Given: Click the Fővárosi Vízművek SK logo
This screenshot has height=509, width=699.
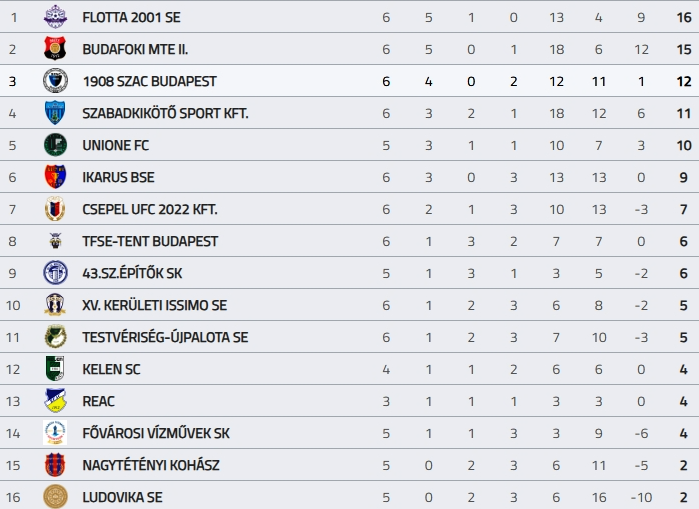Looking at the screenshot, I should (55, 433).
